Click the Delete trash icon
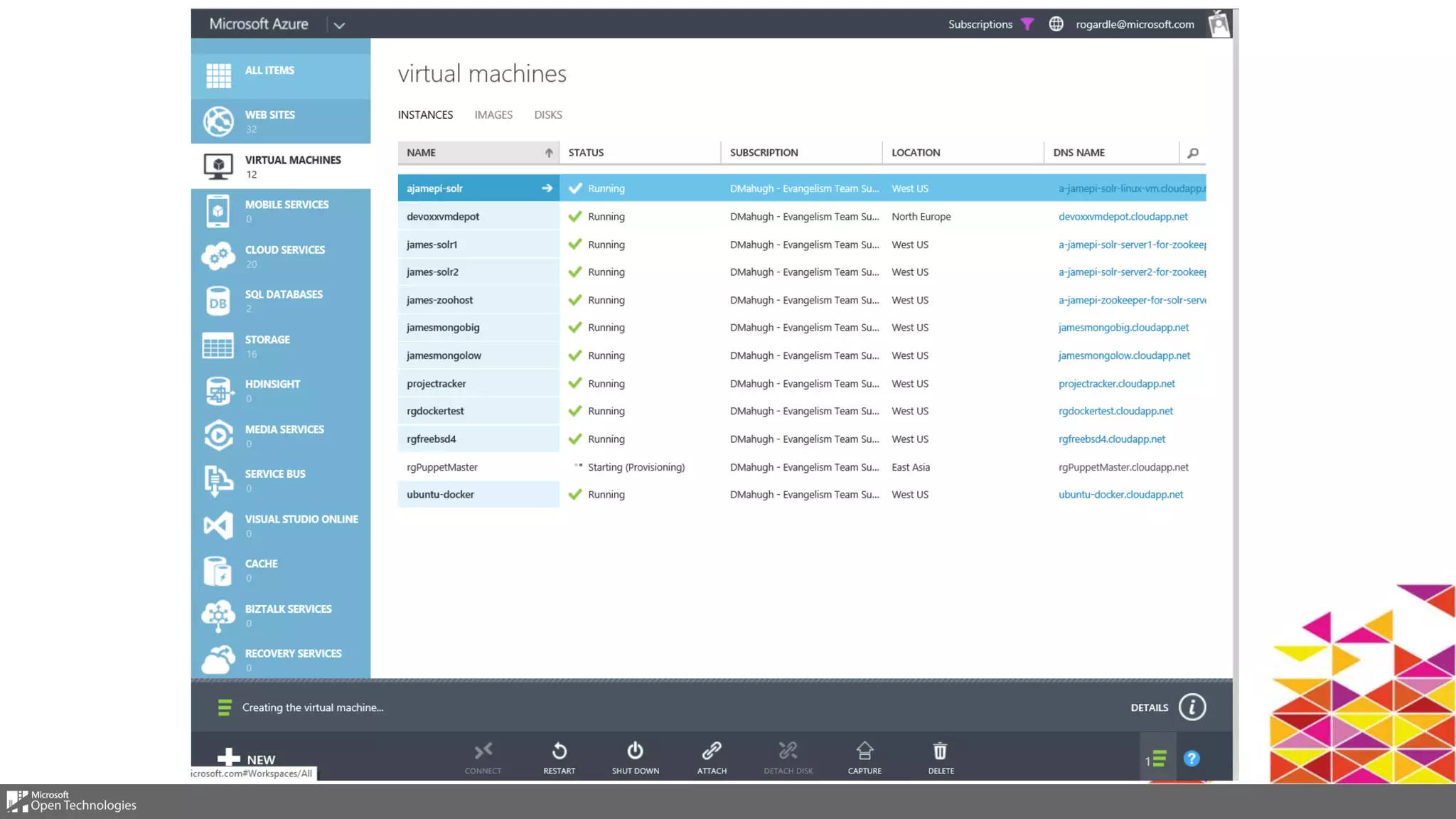 coord(941,751)
